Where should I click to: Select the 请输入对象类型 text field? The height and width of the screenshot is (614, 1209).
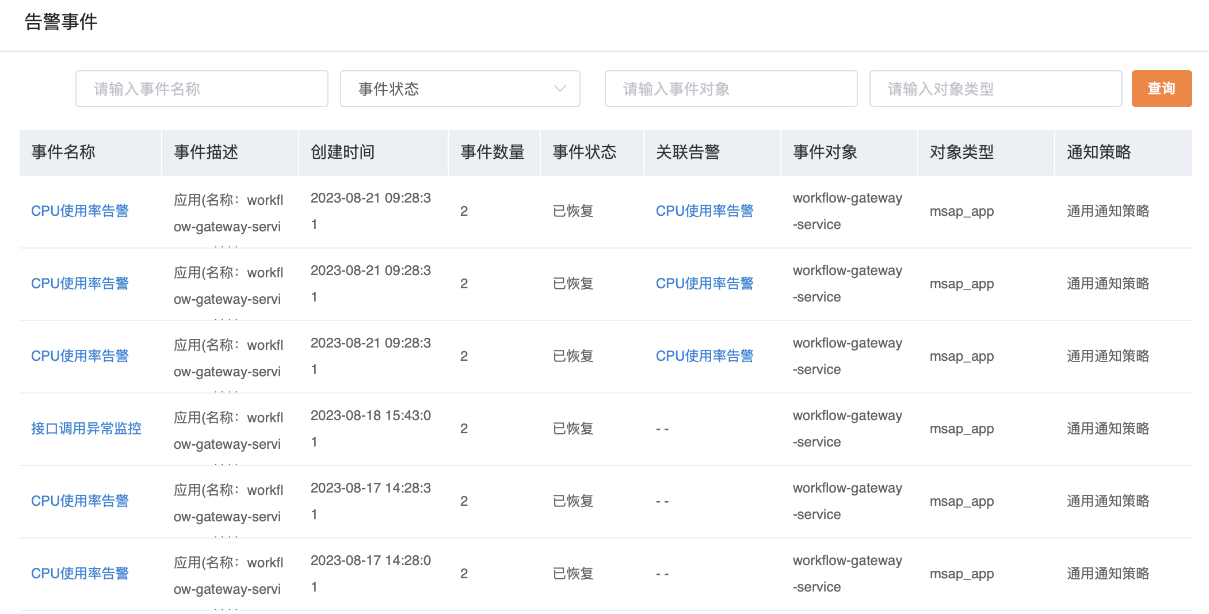995,89
